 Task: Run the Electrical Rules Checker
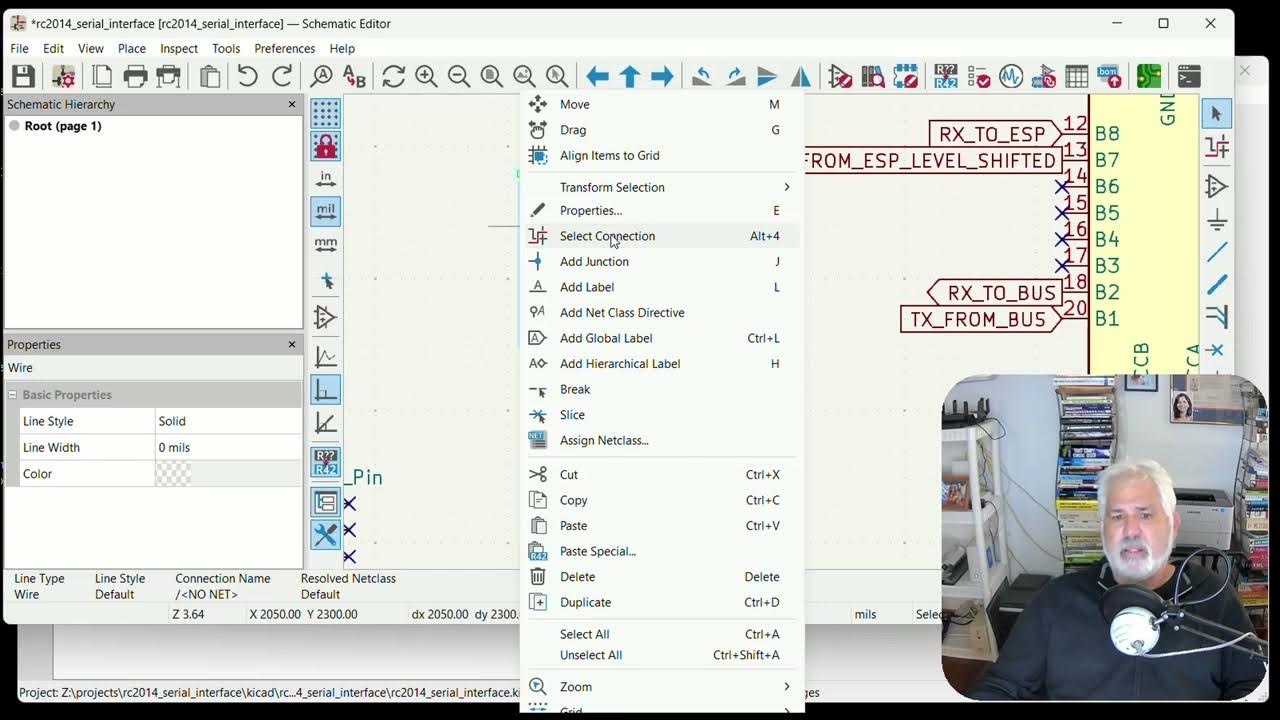(977, 76)
